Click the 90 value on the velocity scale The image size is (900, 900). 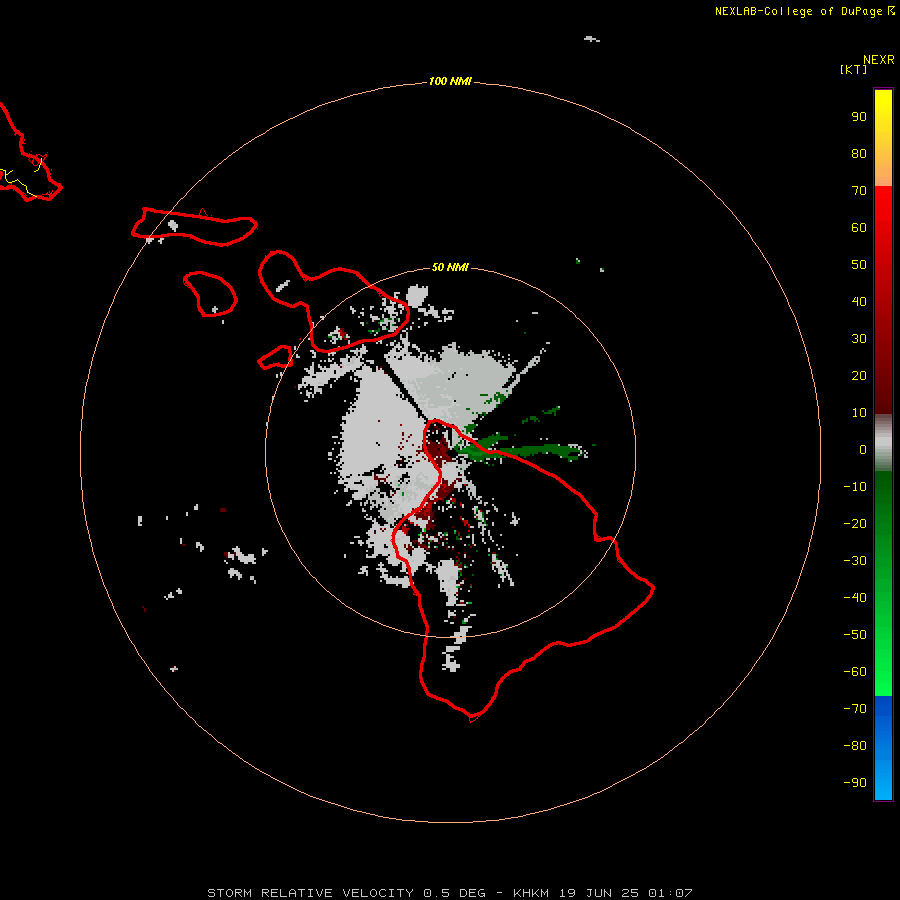859,117
